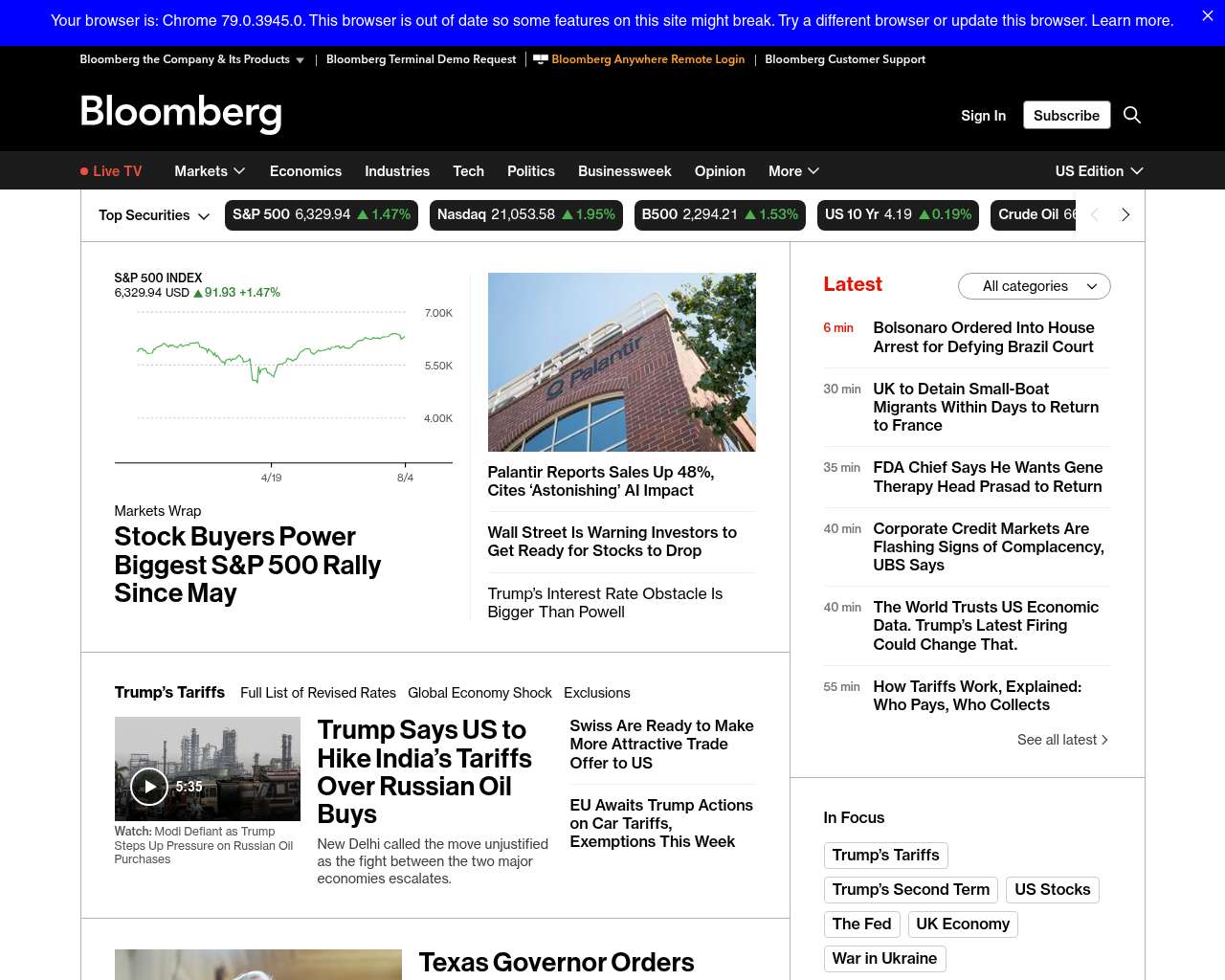Open the Tech section
Image resolution: width=1225 pixels, height=980 pixels.
(468, 171)
